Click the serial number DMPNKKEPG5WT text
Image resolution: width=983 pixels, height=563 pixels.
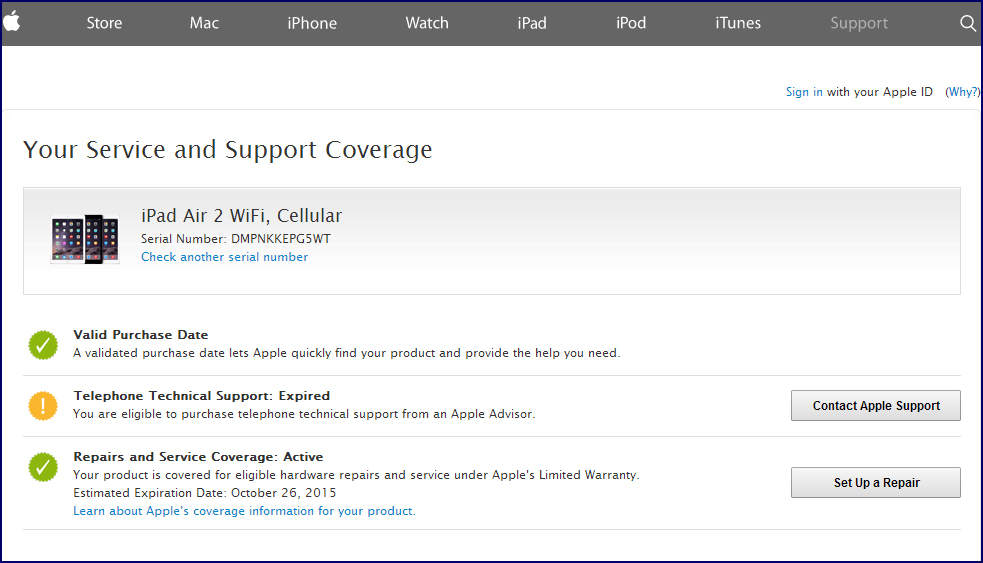(280, 239)
